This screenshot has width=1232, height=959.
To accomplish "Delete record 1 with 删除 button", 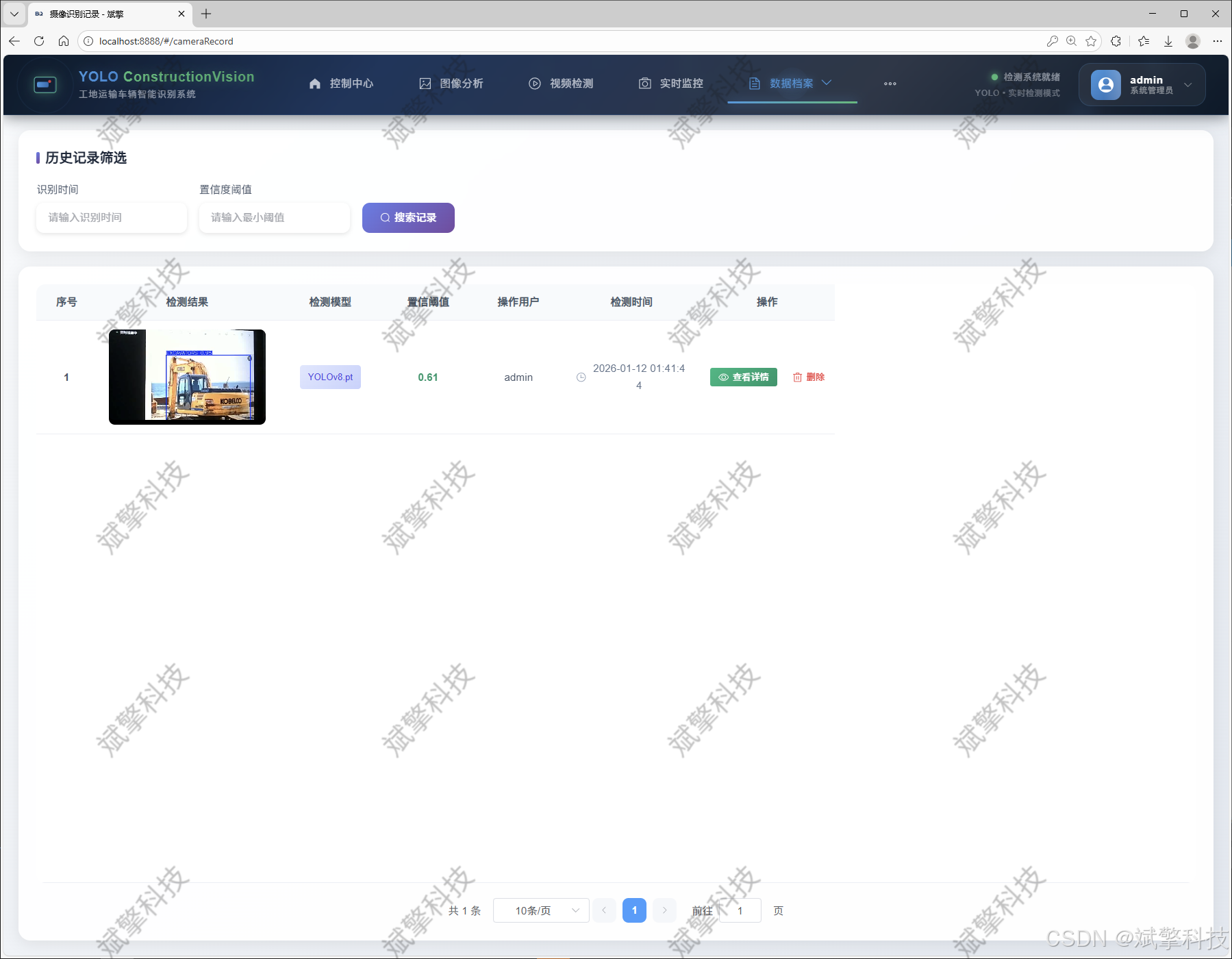I will [809, 377].
